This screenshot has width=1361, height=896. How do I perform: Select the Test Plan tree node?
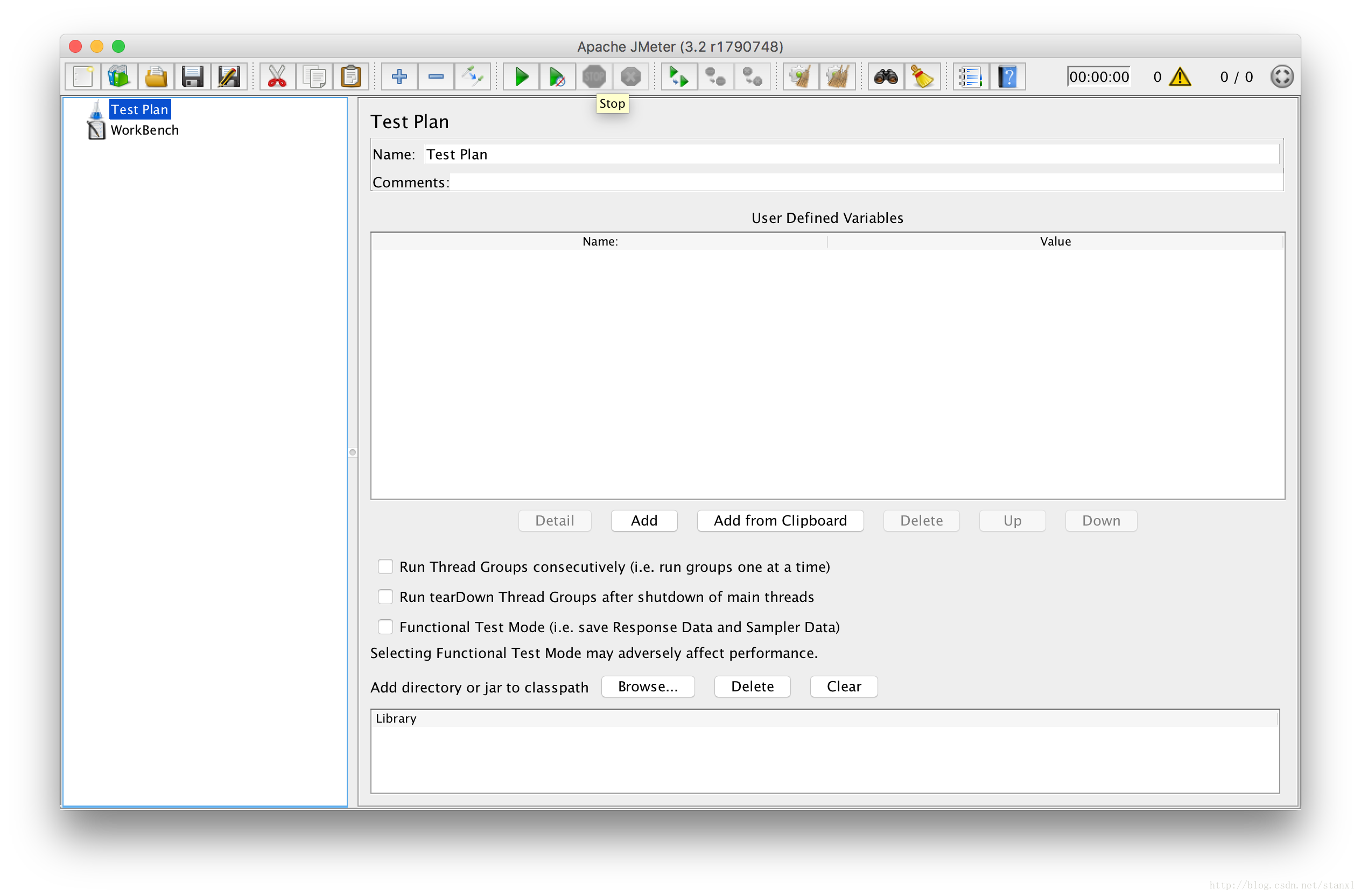(x=139, y=109)
